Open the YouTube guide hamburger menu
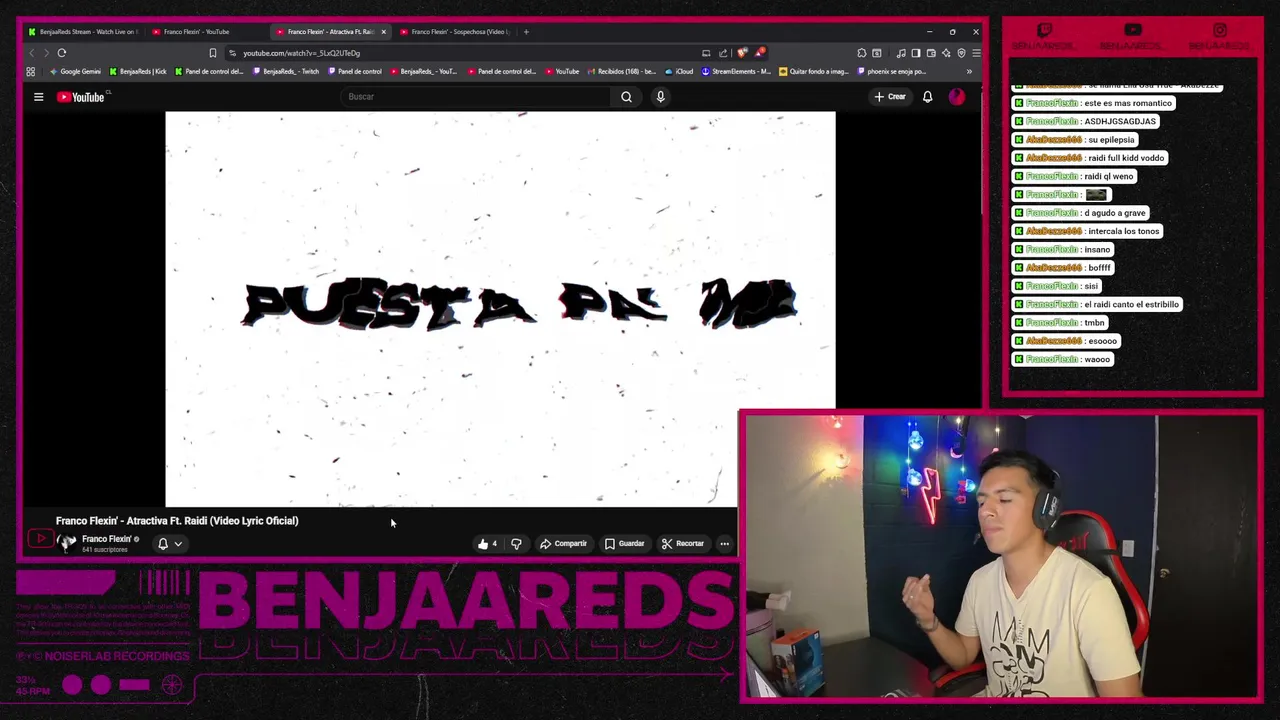The width and height of the screenshot is (1280, 720). point(38,97)
